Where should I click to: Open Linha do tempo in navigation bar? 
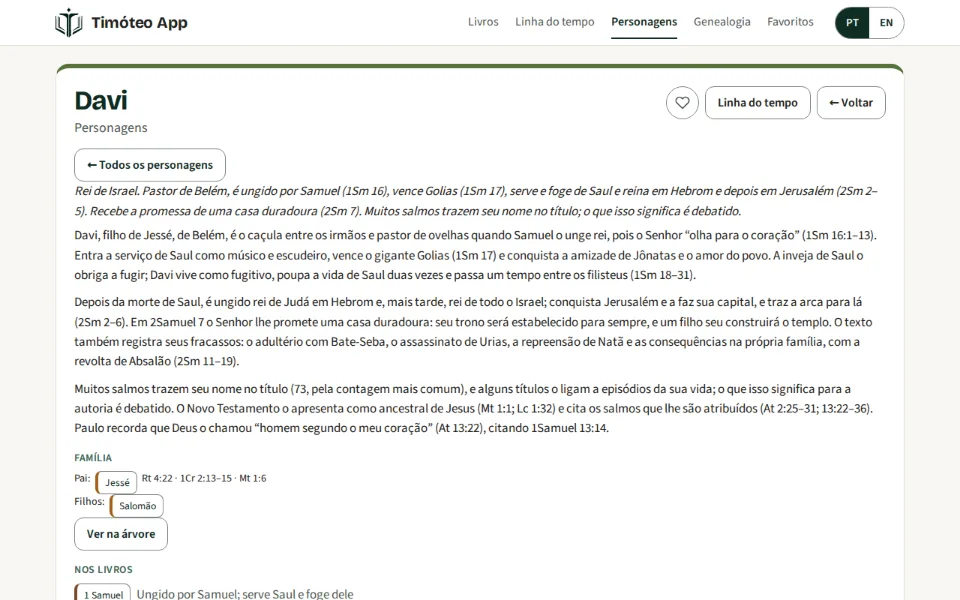[555, 22]
